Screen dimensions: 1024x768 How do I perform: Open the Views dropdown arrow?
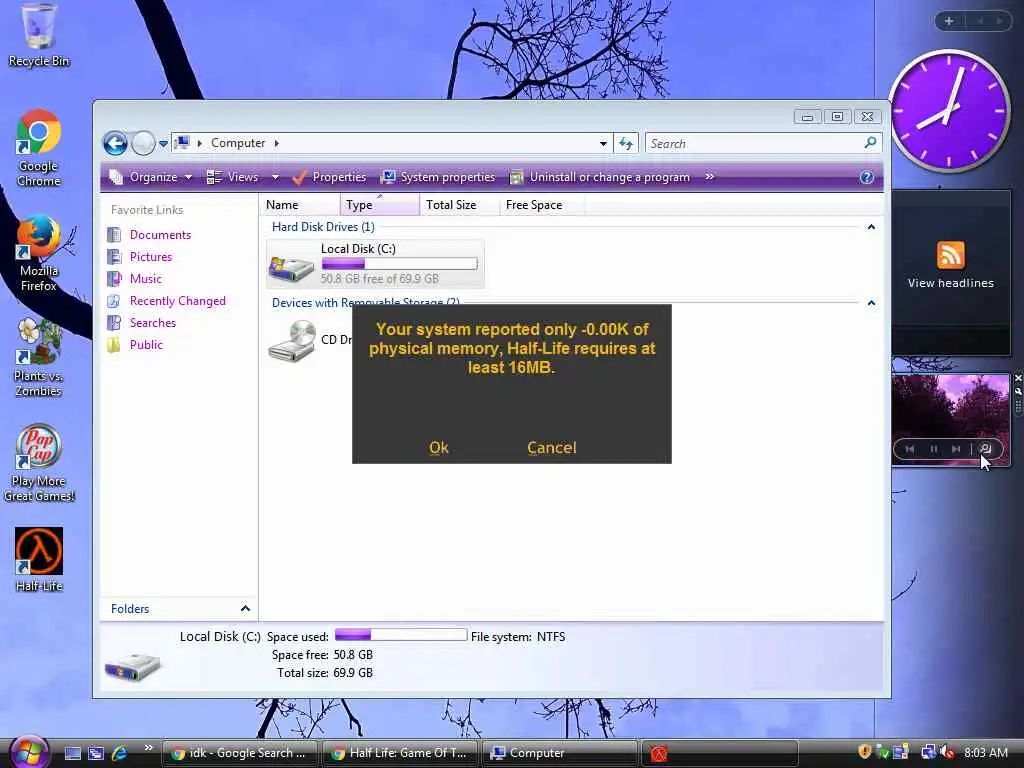pos(275,177)
